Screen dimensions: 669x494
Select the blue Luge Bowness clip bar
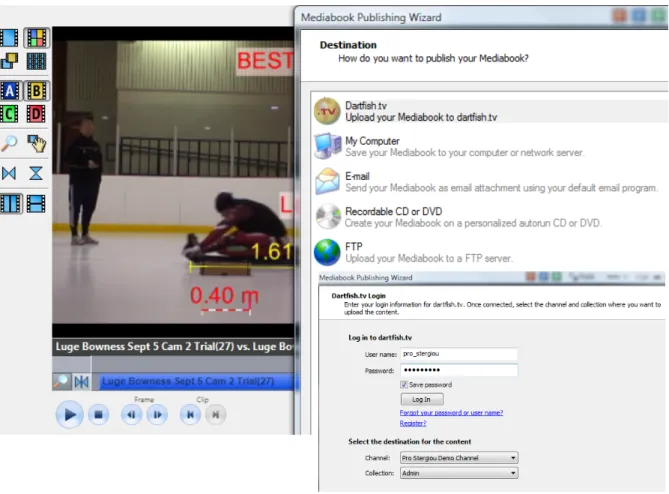198,381
